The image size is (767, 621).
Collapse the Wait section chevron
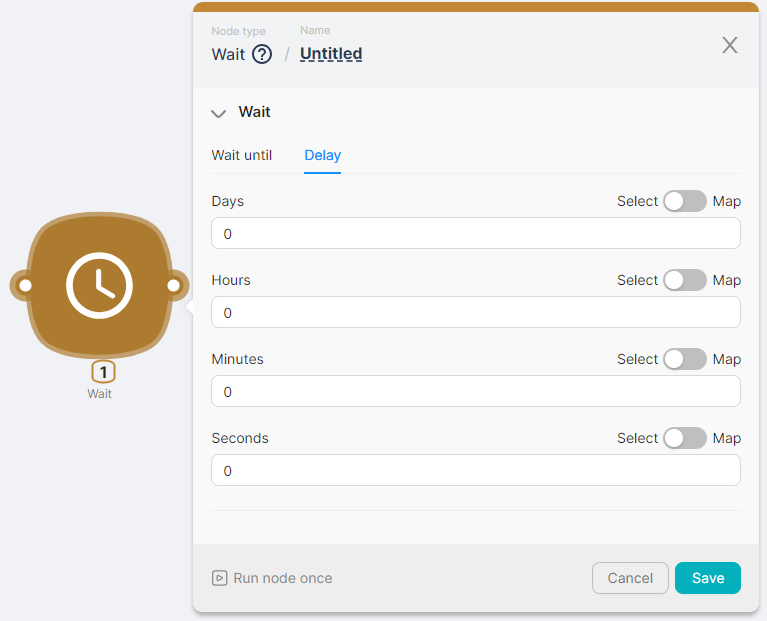click(219, 113)
